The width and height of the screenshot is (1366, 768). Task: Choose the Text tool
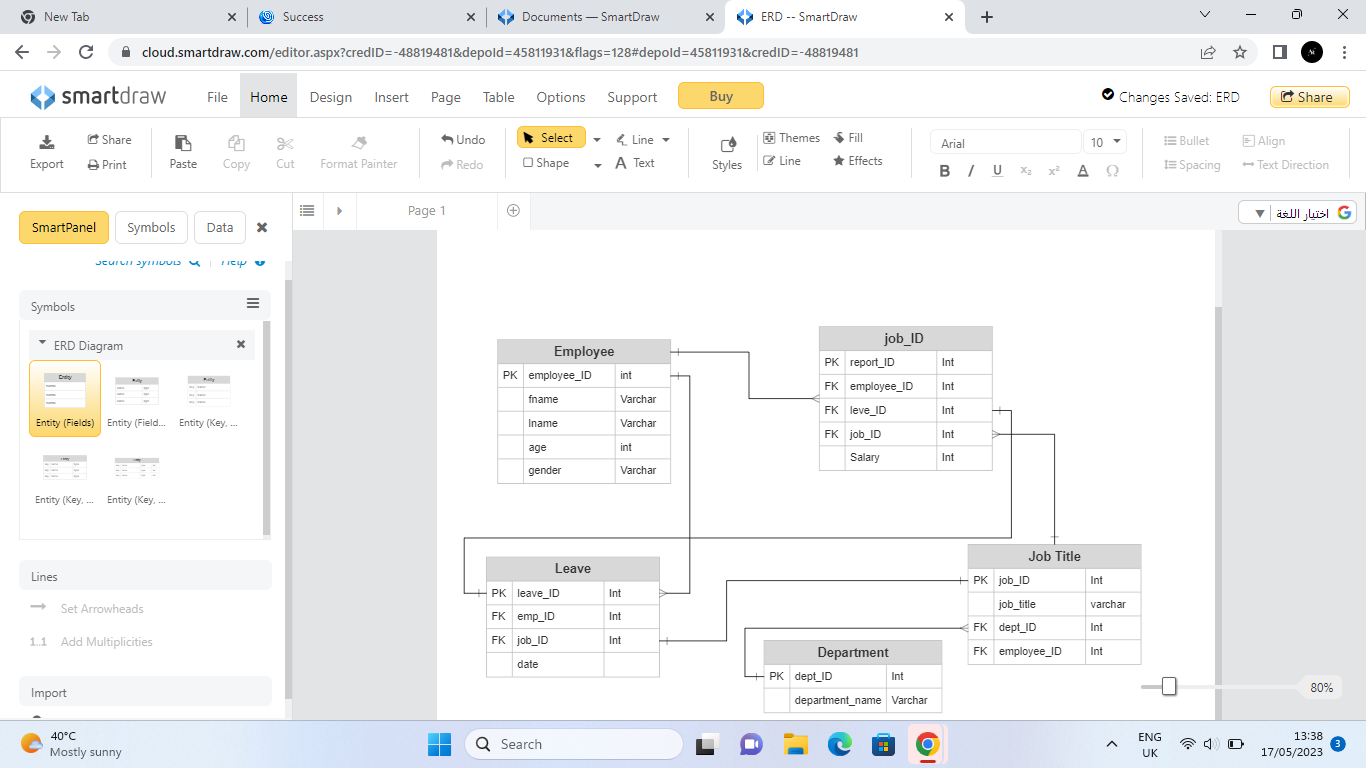click(x=635, y=163)
